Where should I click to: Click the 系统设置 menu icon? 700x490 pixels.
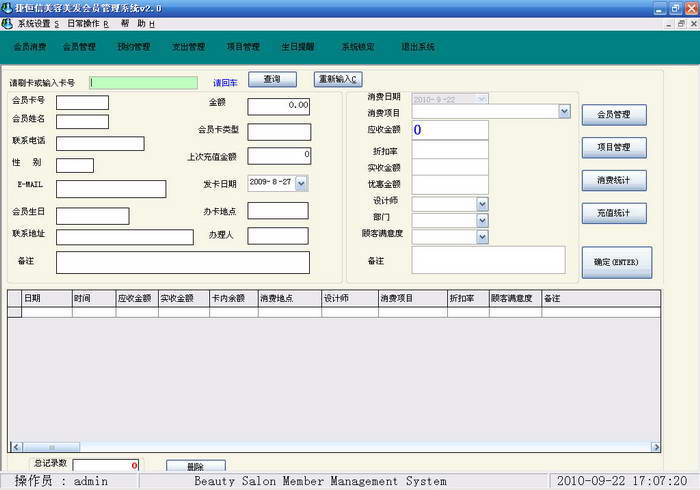tap(9, 23)
